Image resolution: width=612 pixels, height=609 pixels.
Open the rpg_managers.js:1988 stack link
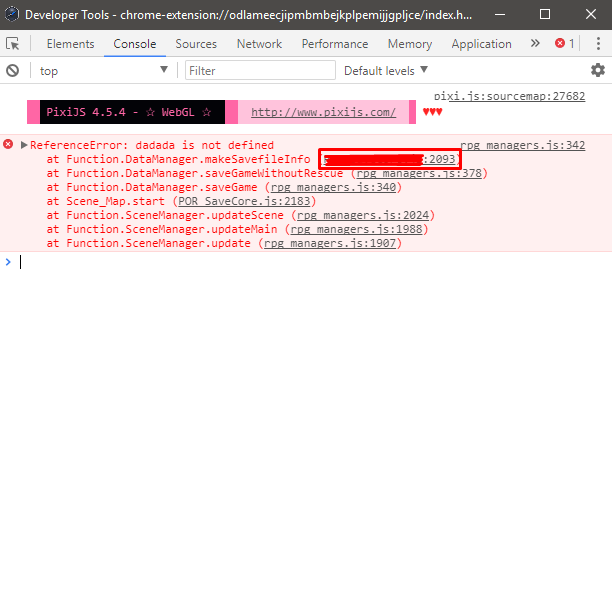tap(356, 230)
